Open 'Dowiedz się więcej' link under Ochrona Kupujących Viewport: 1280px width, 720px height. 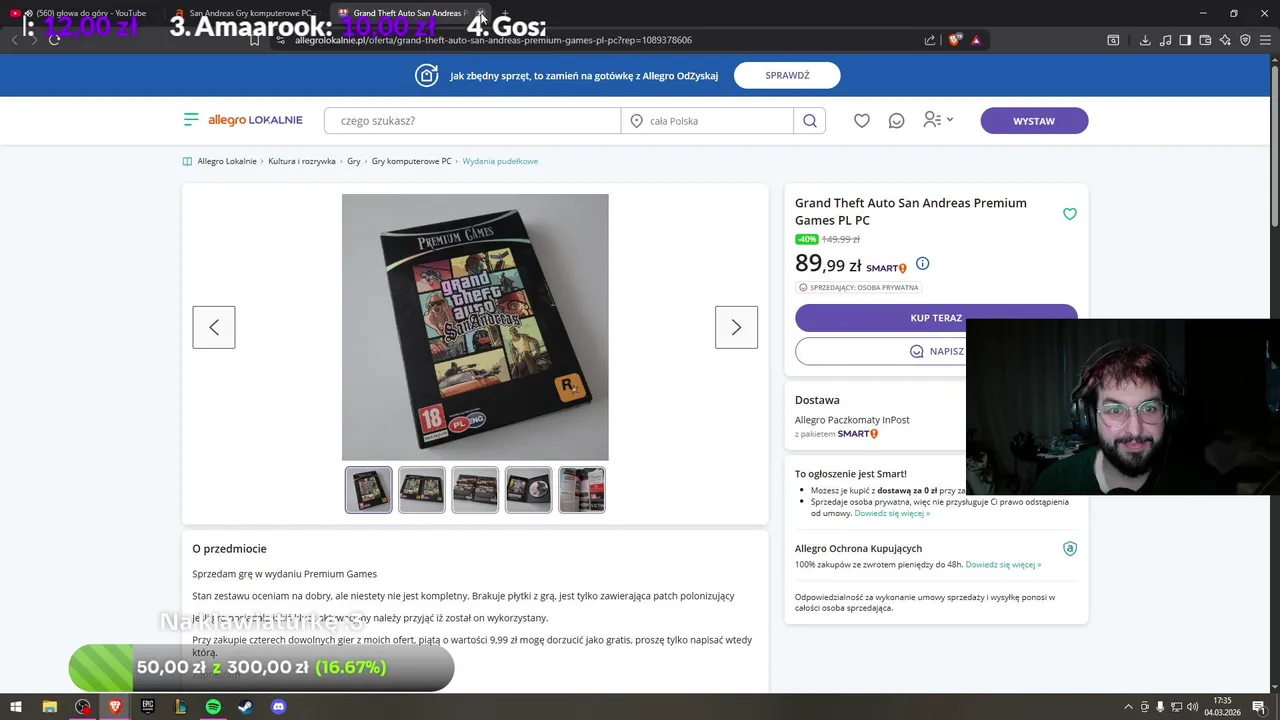[1003, 564]
